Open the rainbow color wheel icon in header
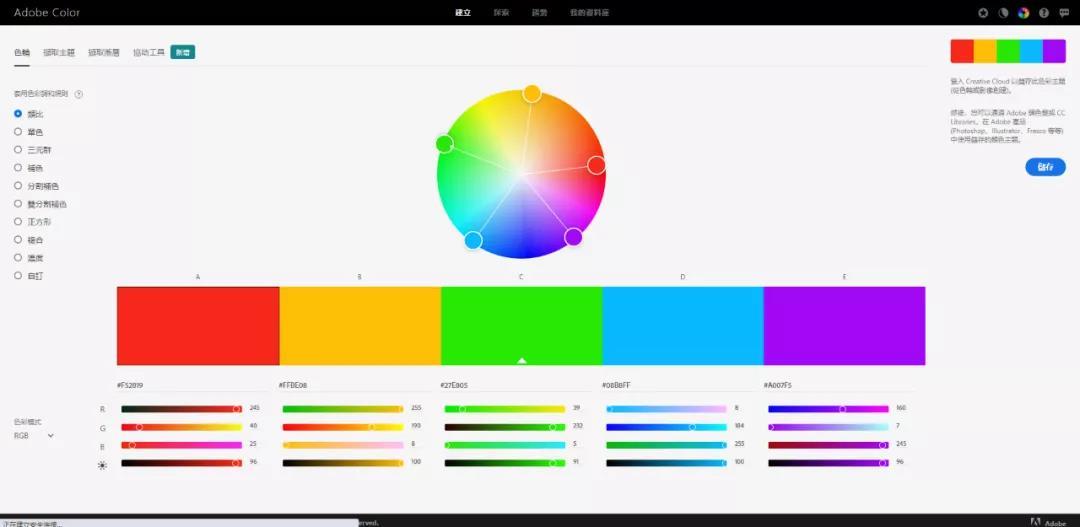1080x527 pixels. (x=1023, y=13)
